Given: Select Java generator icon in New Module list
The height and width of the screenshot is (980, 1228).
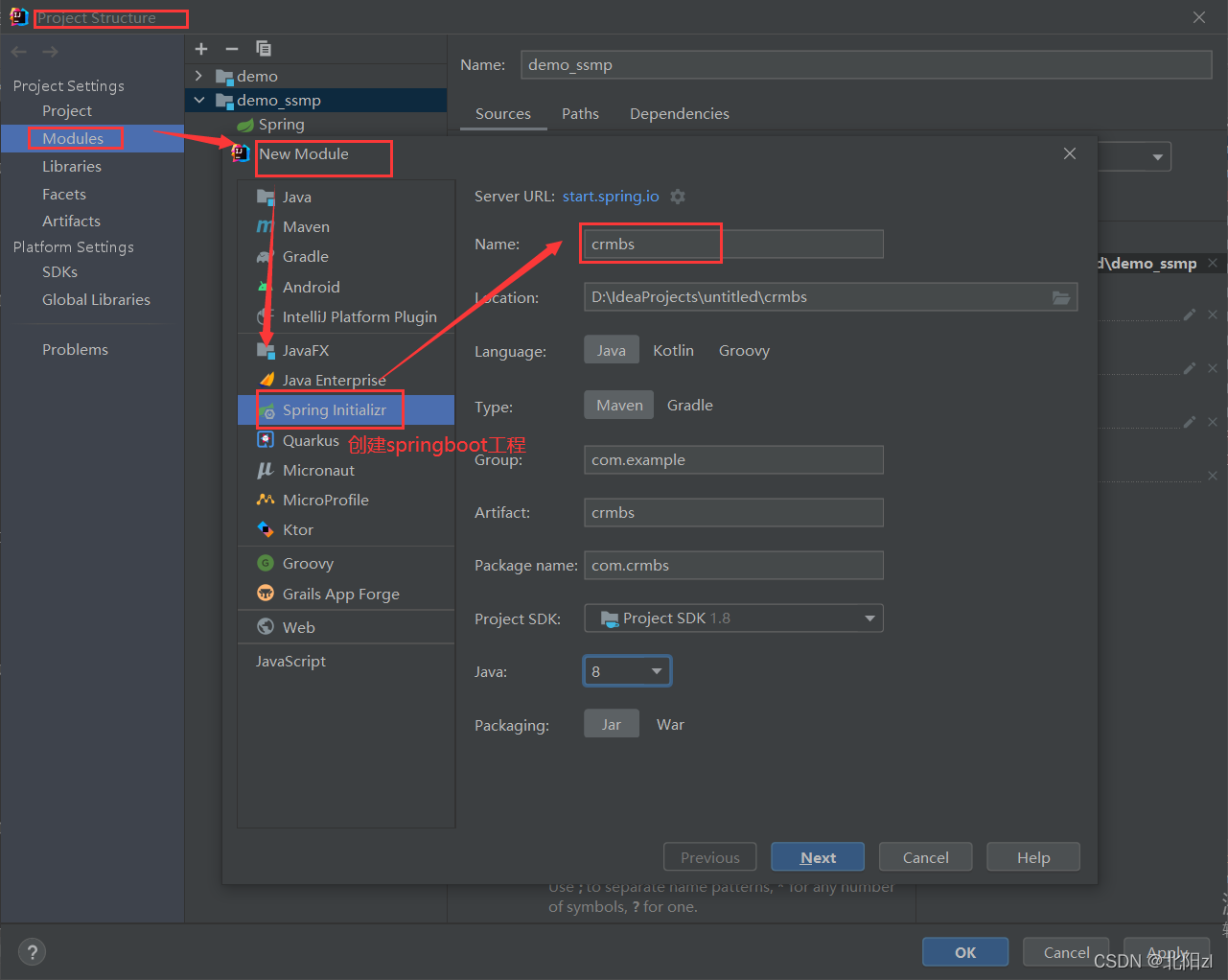Looking at the screenshot, I should coord(266,197).
